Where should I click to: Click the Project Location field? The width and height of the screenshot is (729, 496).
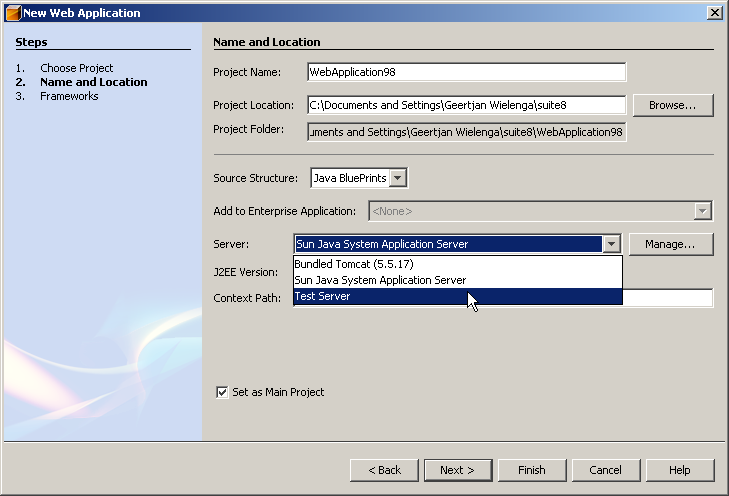(466, 105)
